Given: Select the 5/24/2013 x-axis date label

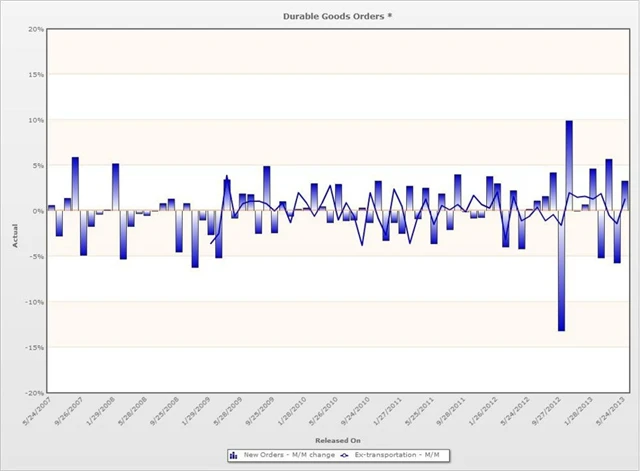Looking at the screenshot, I should [x=613, y=411].
